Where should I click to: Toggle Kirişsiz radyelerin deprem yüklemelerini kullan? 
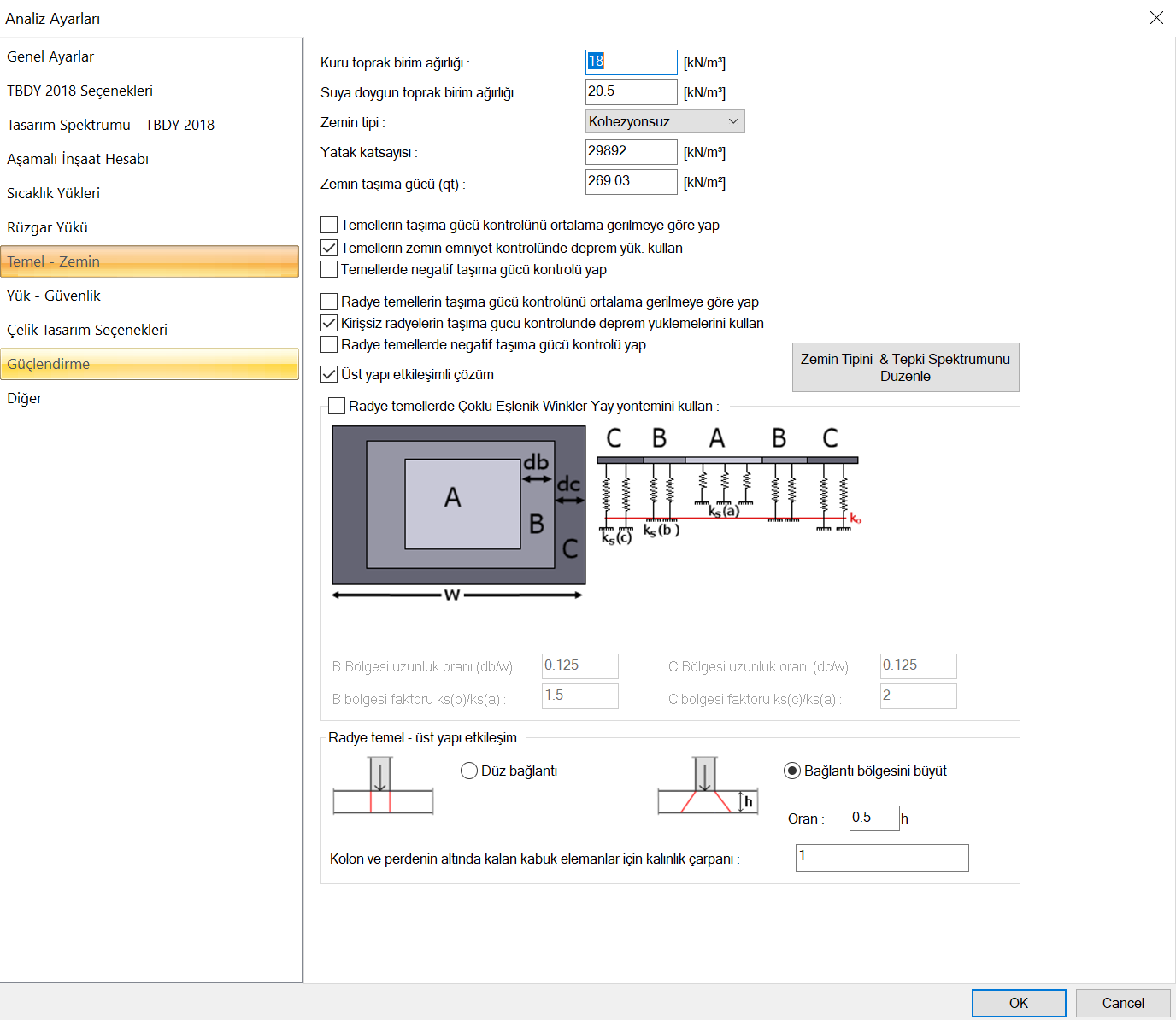(x=329, y=323)
